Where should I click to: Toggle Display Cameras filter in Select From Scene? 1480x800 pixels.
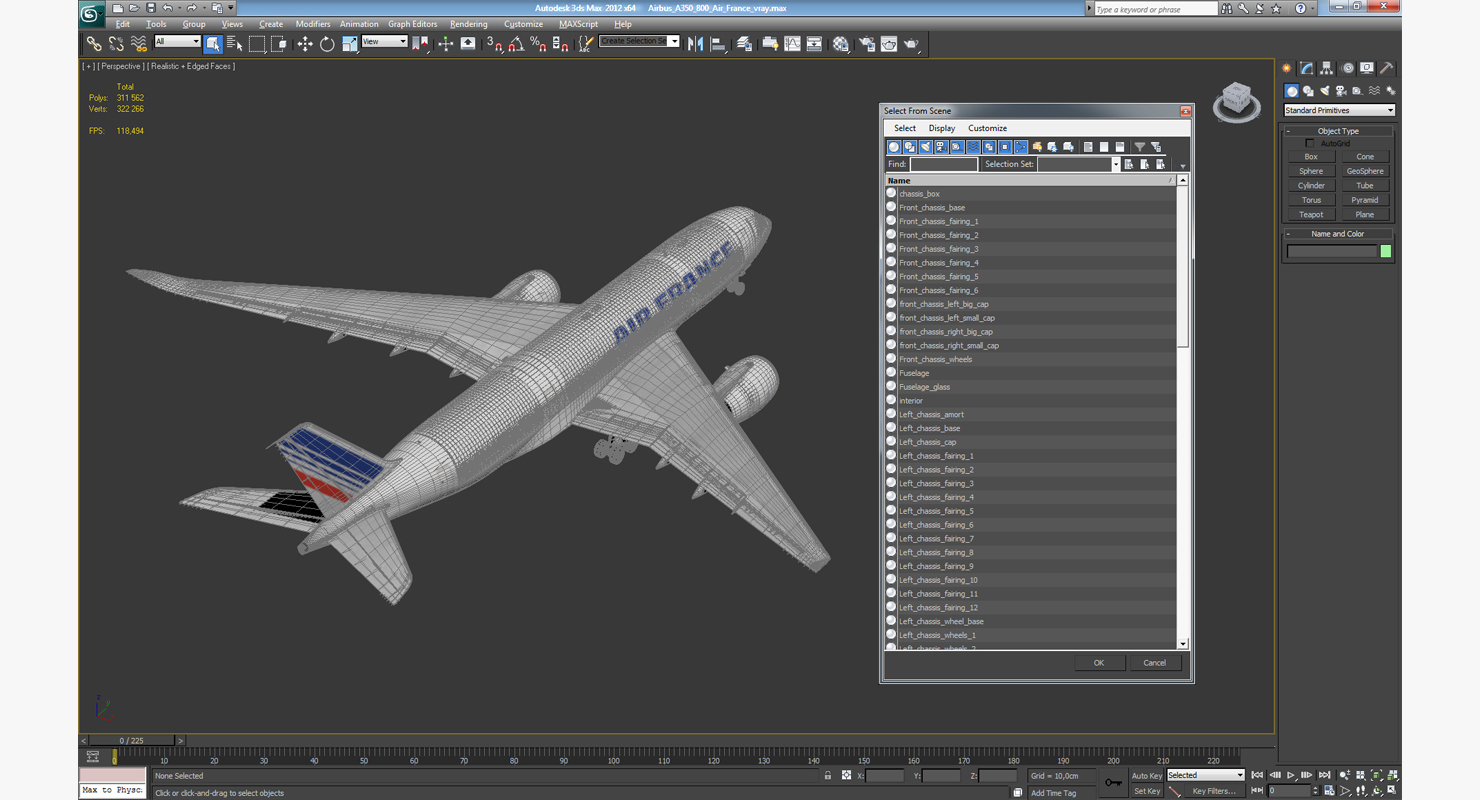click(x=941, y=147)
